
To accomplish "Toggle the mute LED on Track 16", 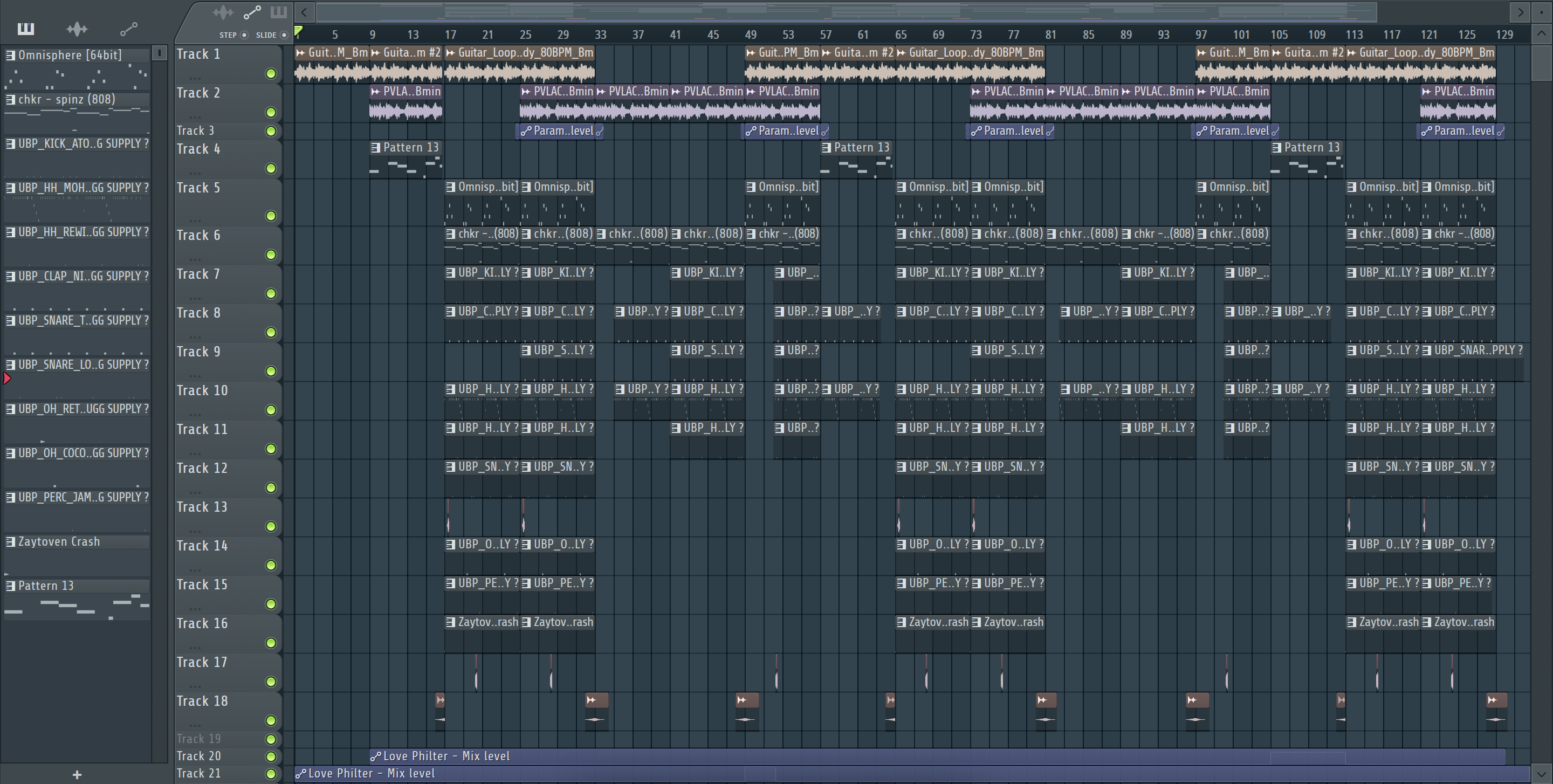I will tap(271, 643).
